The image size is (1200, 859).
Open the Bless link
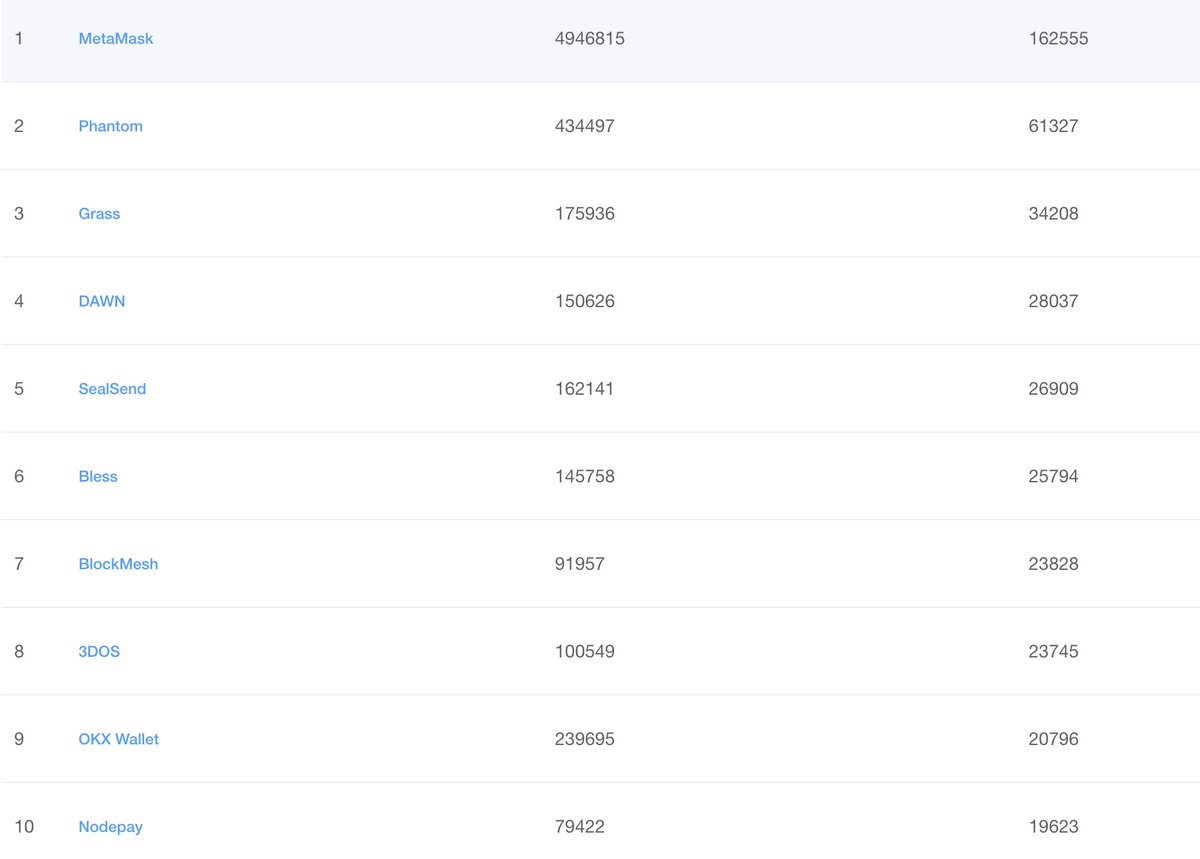(x=97, y=476)
